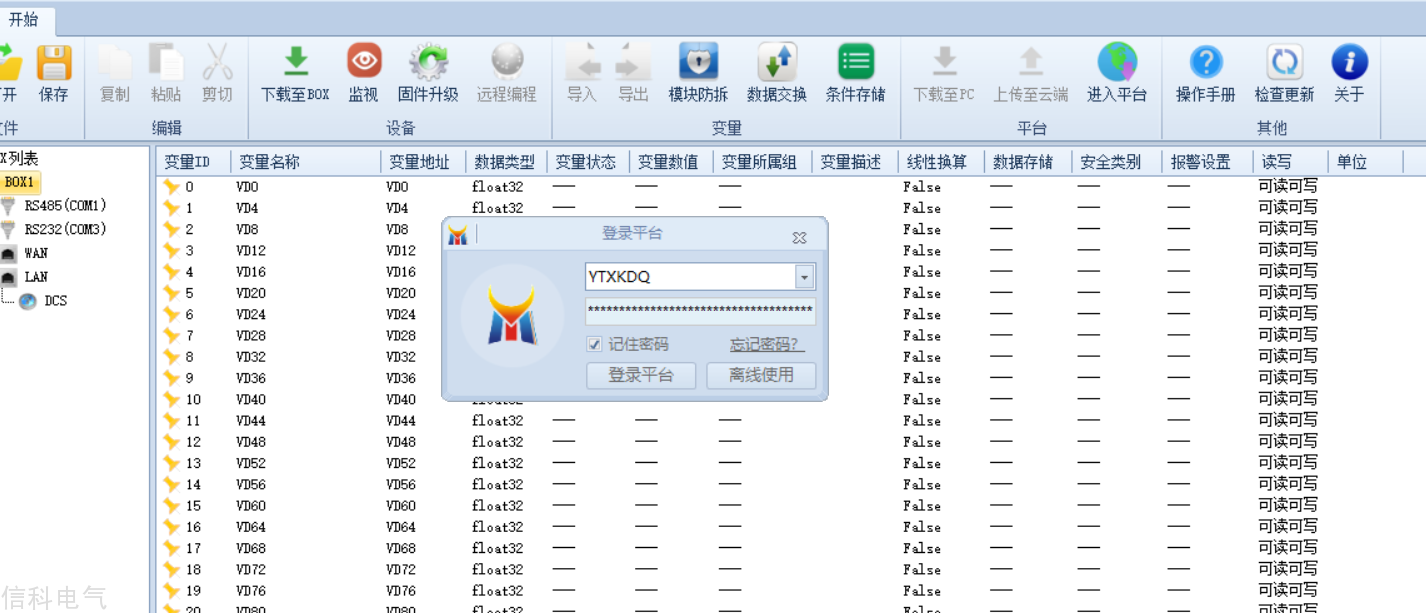Select WAN in the device tree
The image size is (1426, 613).
point(36,253)
